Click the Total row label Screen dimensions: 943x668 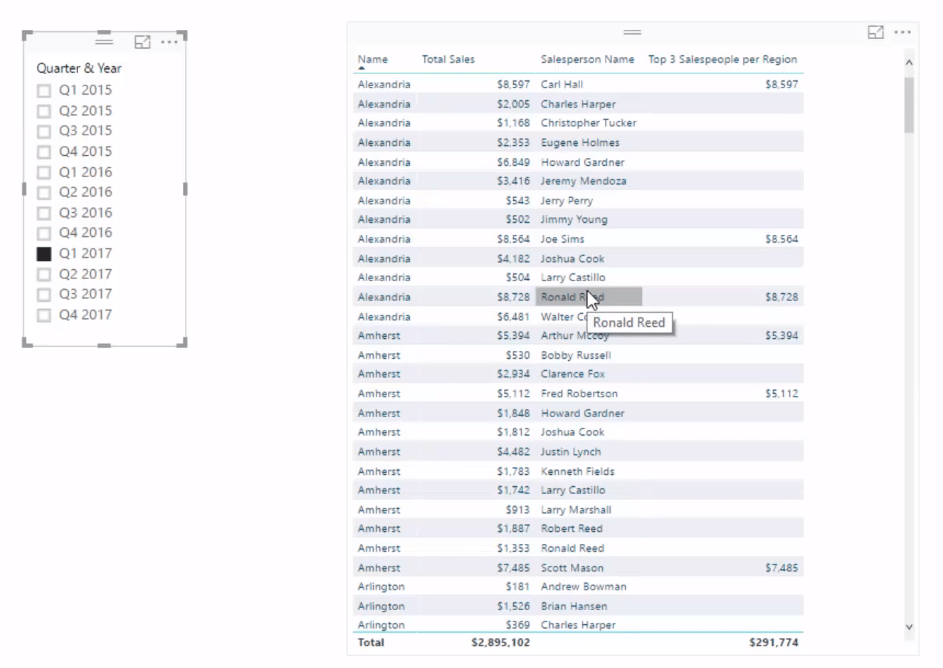click(x=370, y=642)
